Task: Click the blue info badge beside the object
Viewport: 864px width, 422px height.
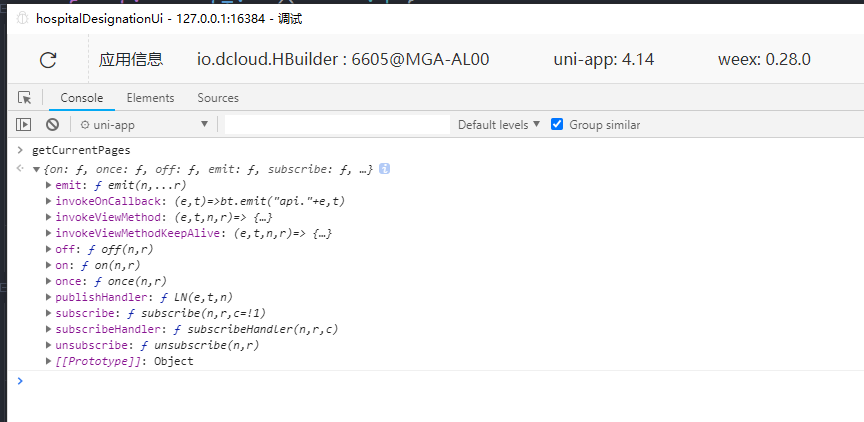Action: [385, 169]
